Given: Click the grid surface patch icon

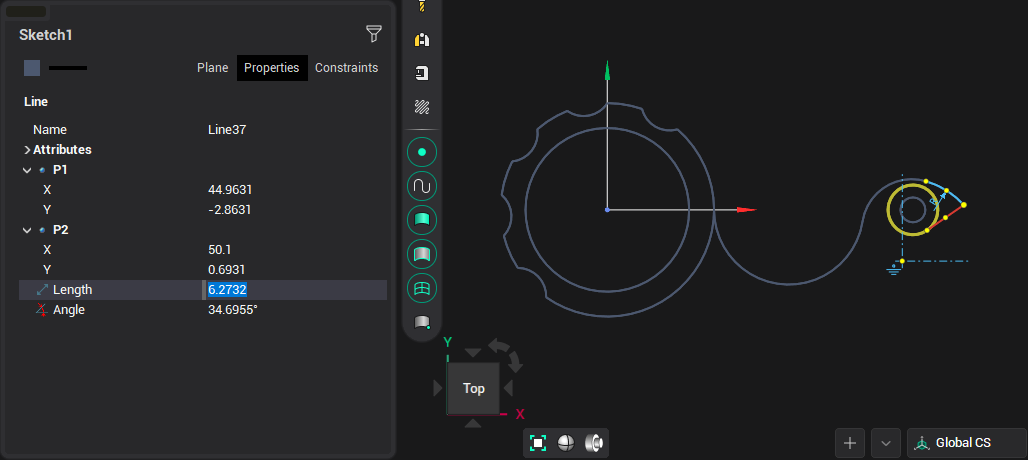Looking at the screenshot, I should click(422, 288).
